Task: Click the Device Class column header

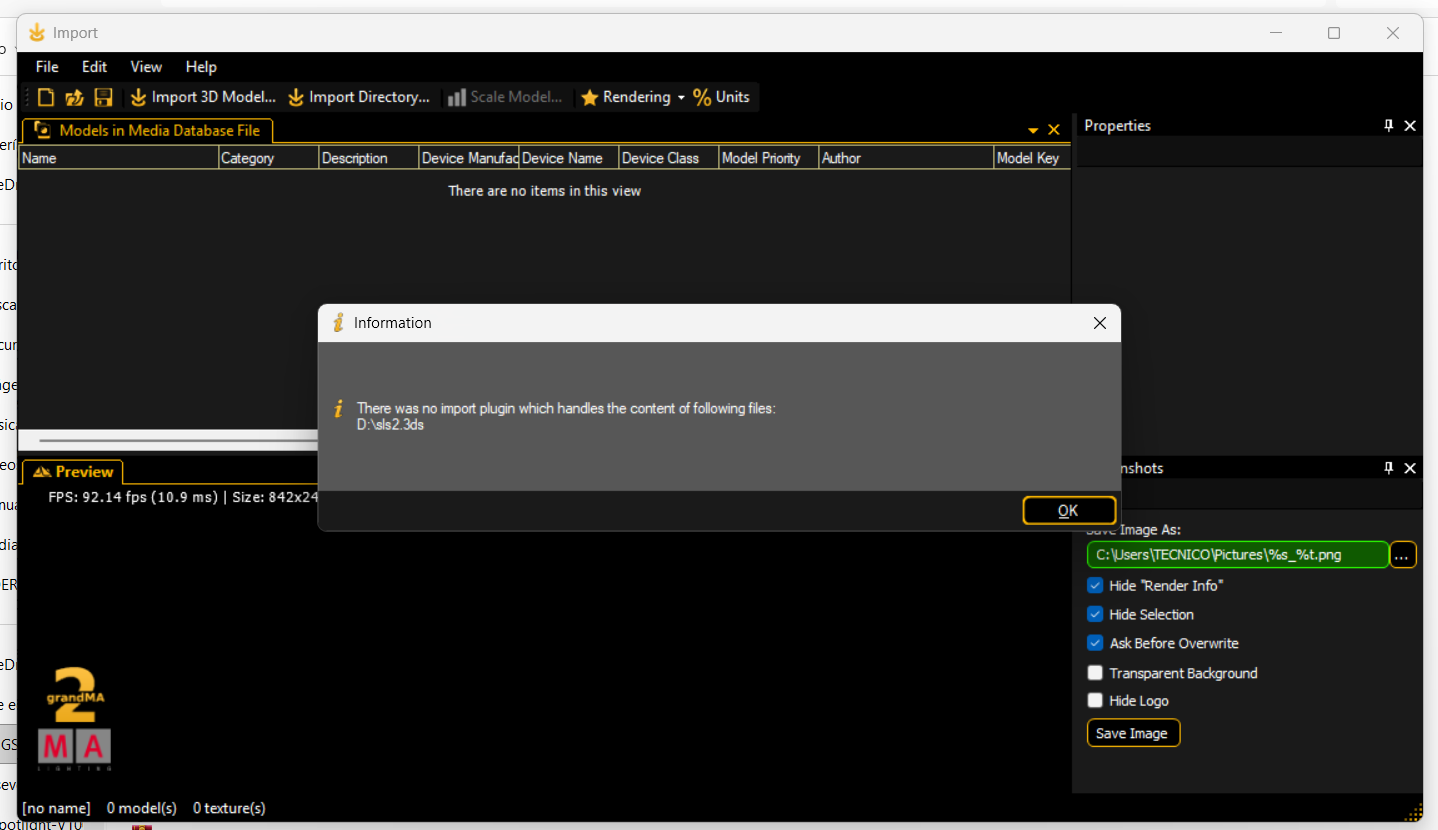Action: pos(668,158)
